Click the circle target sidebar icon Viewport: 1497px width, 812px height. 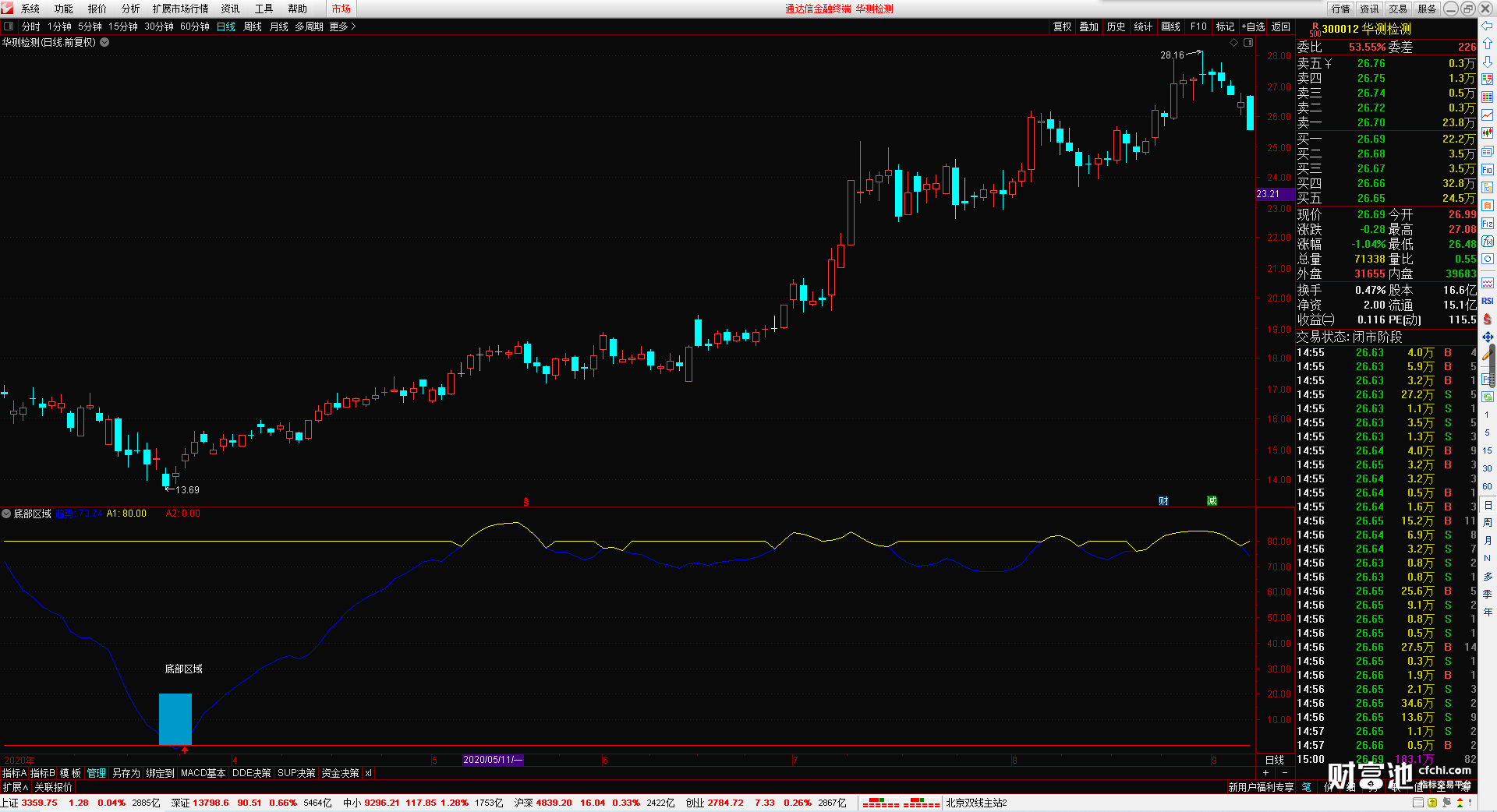(1488, 259)
